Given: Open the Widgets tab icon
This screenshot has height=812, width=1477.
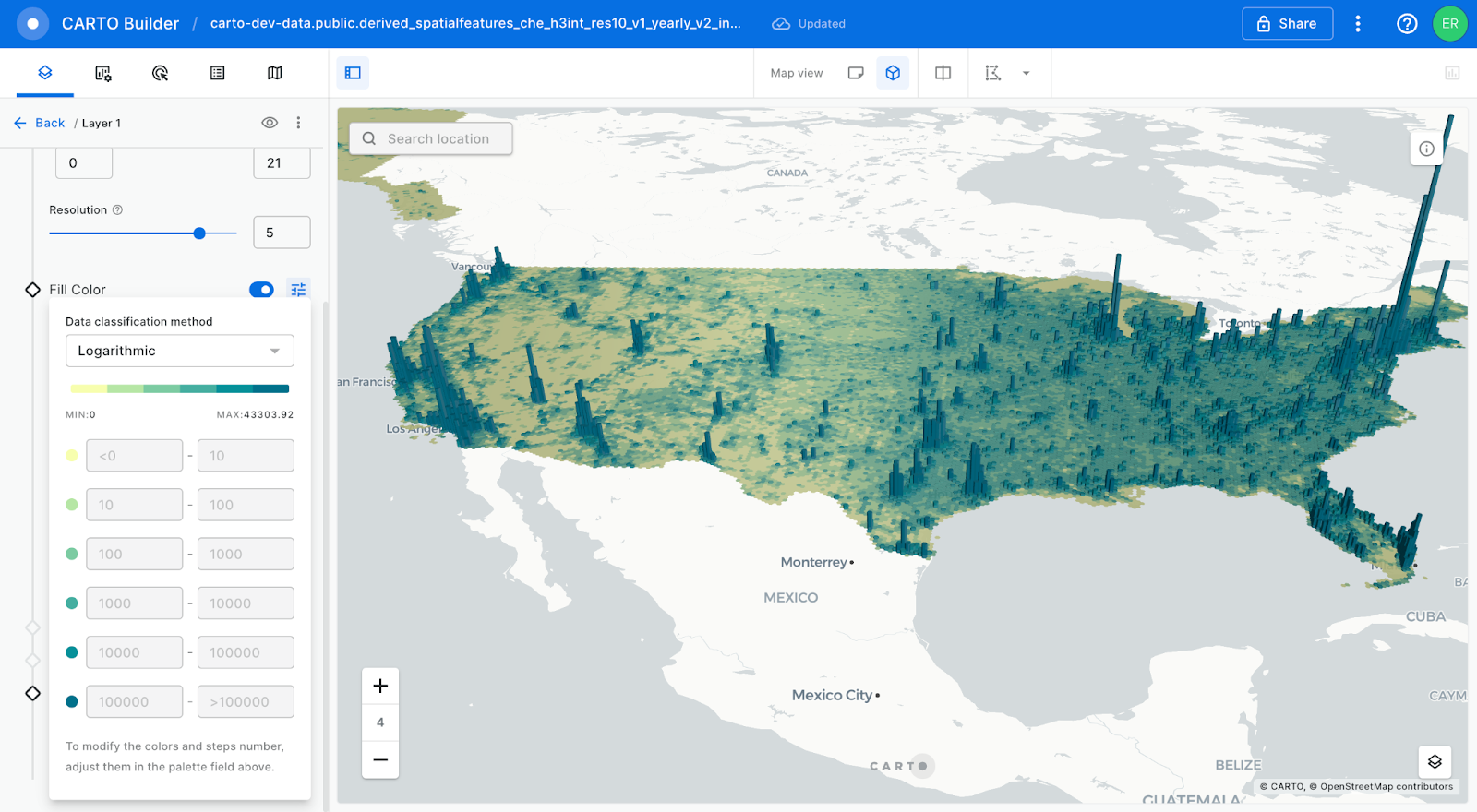Looking at the screenshot, I should click(102, 73).
